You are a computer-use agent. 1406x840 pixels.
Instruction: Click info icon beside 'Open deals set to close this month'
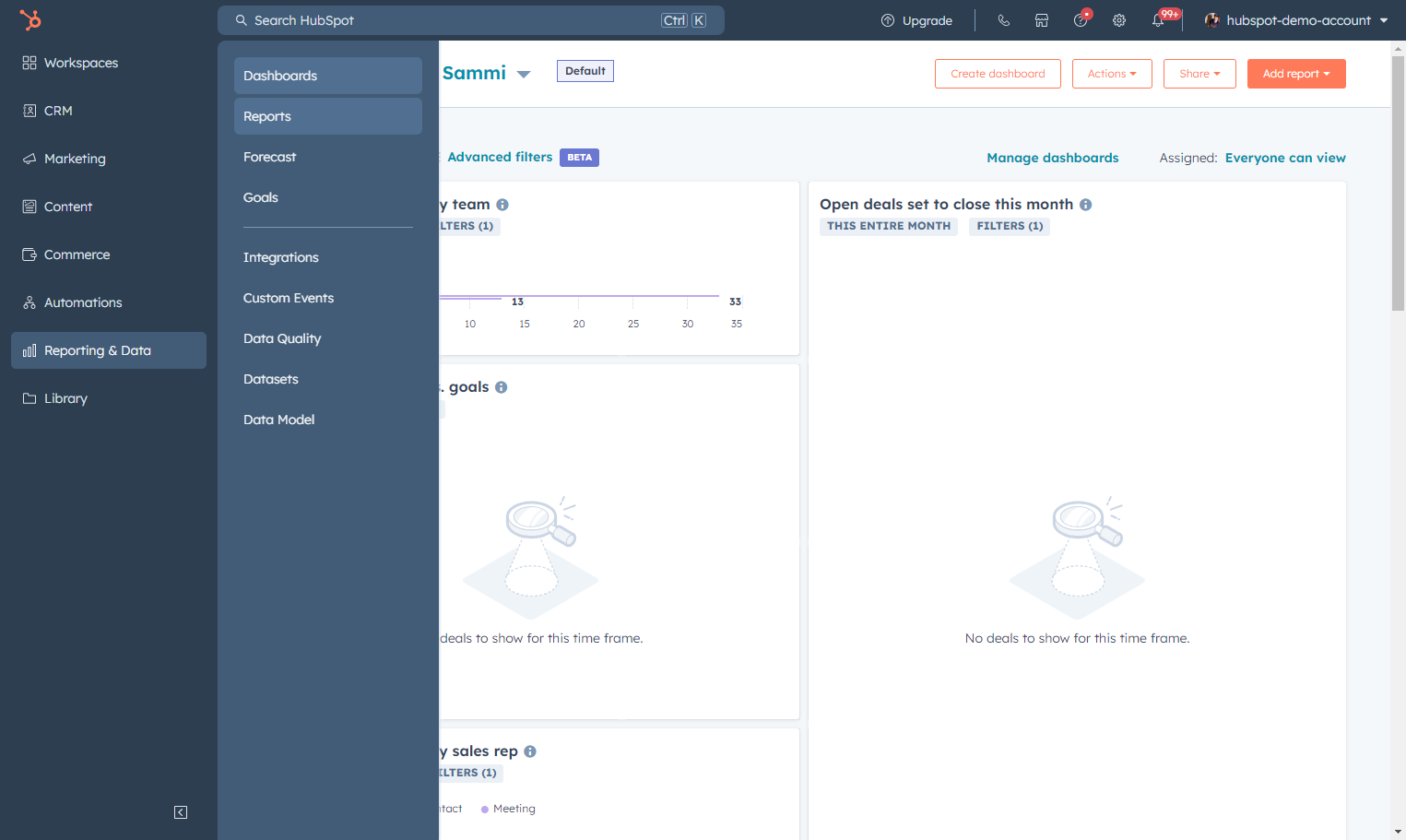click(1086, 205)
